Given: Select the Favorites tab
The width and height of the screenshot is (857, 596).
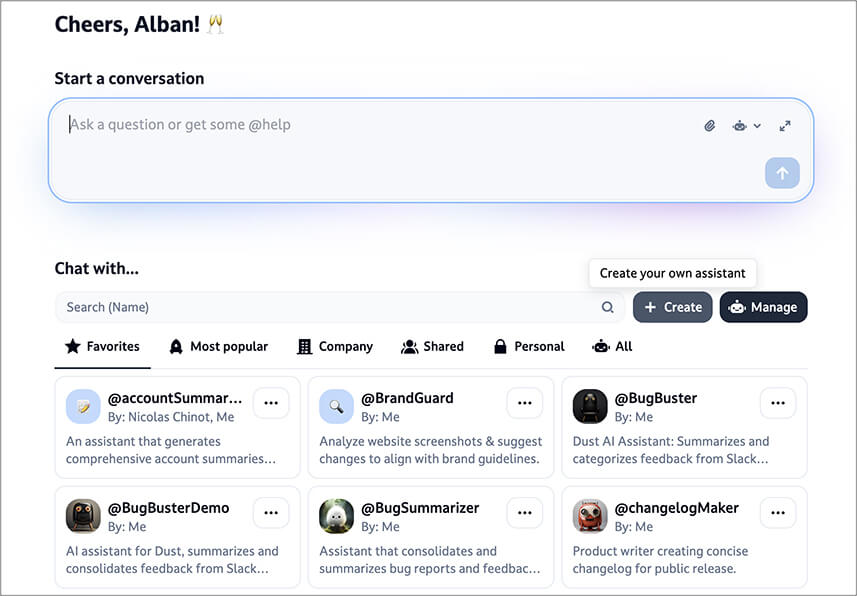Looking at the screenshot, I should pyautogui.click(x=102, y=346).
